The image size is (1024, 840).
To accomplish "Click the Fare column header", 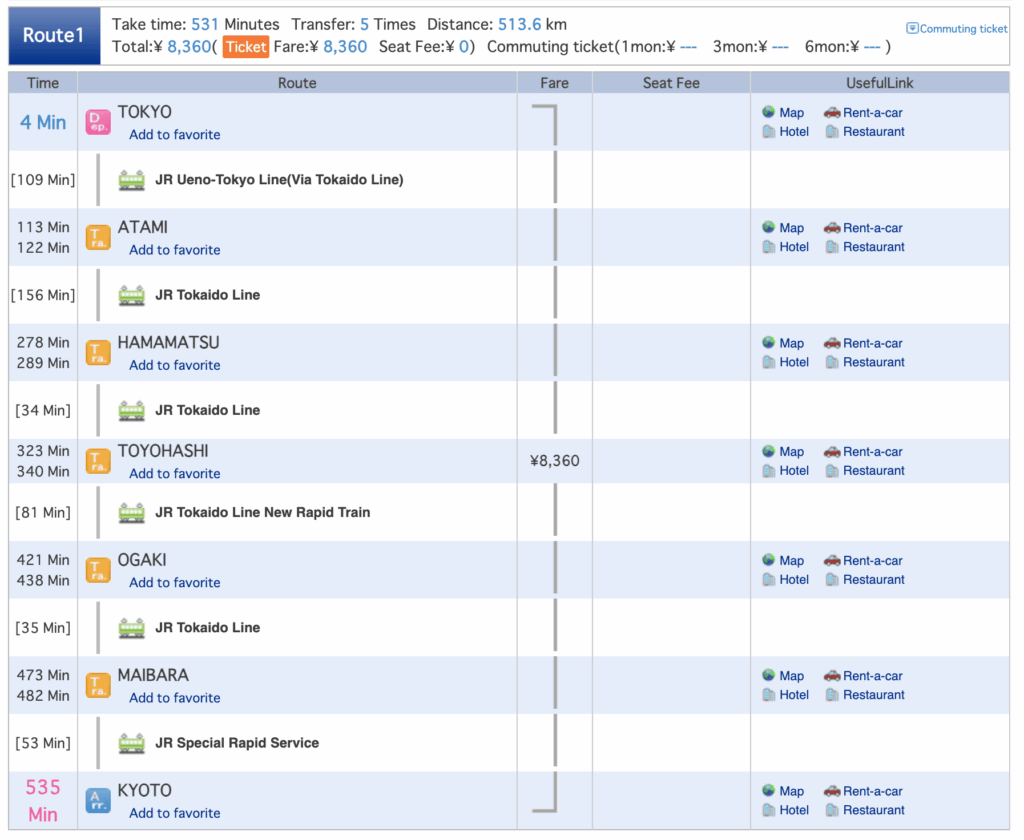I will [554, 83].
